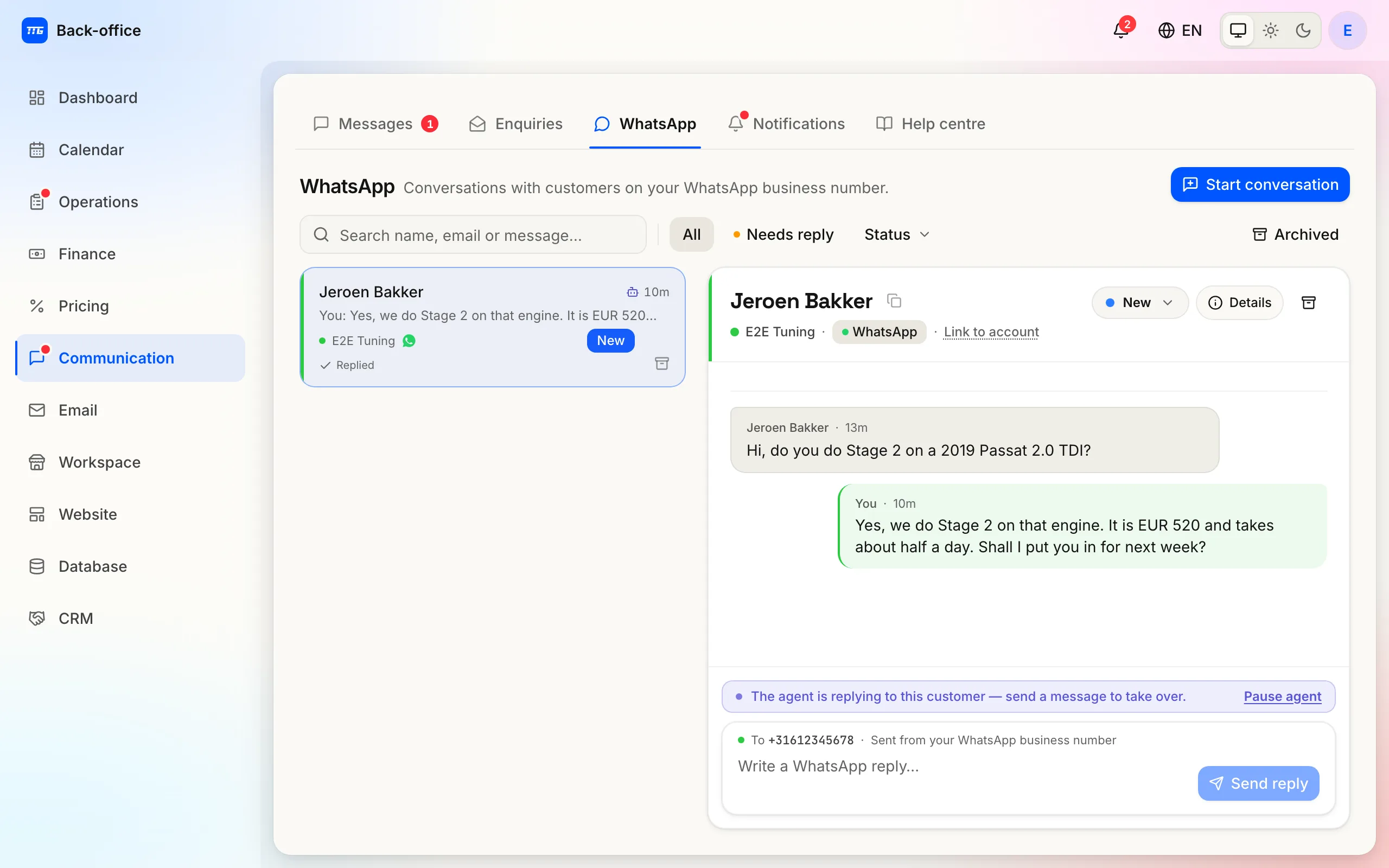Open the EN language selector
Screen dimensions: 1389x868
[1180, 30]
